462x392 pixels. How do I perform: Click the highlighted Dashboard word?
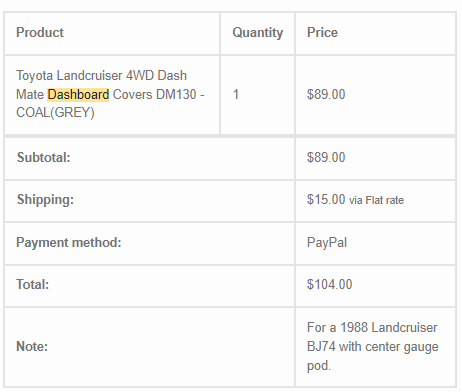tap(78, 95)
